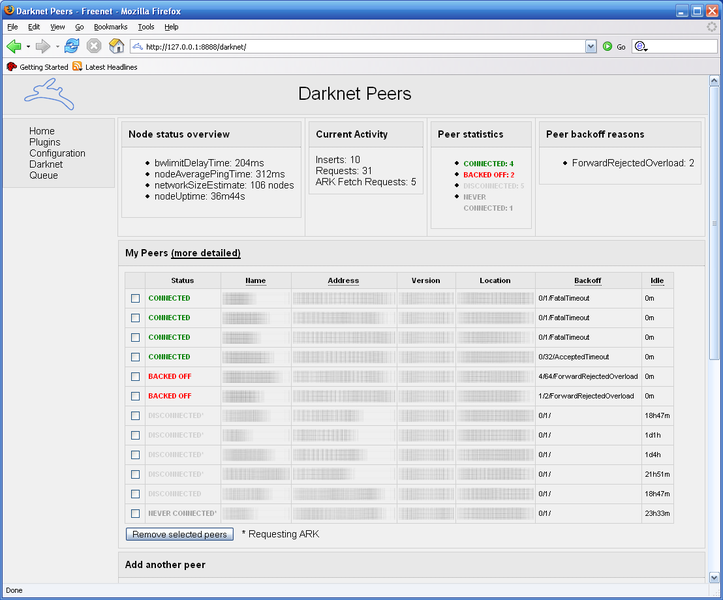This screenshot has width=723, height=600.
Task: Check the DISCONNECTED peer idle 21h51m
Action: (x=135, y=475)
